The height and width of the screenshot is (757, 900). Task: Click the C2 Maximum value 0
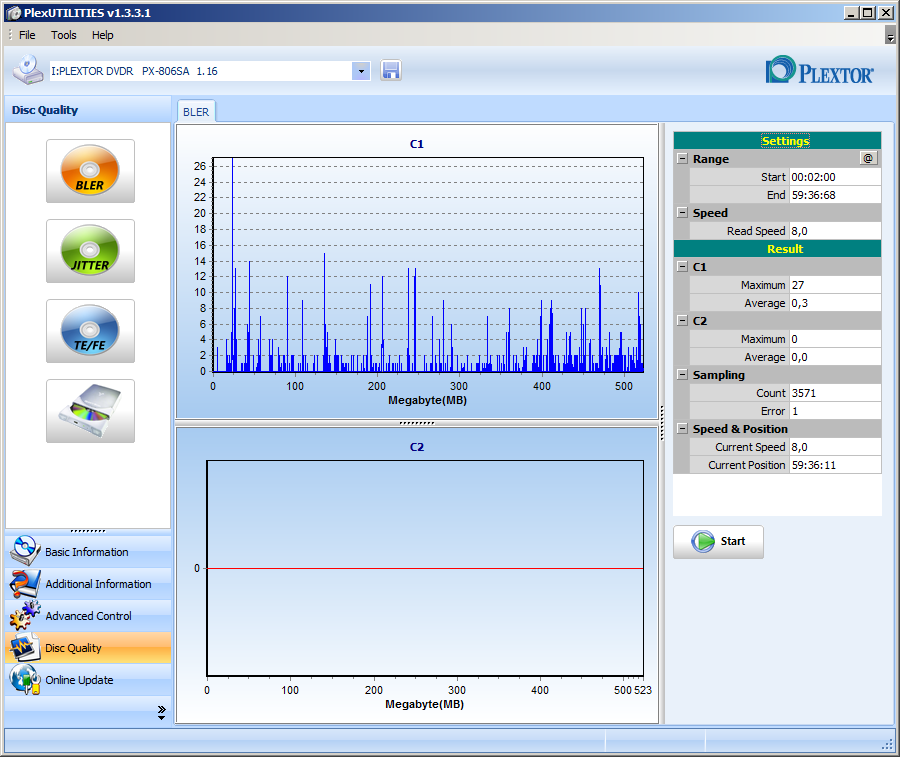coord(835,339)
